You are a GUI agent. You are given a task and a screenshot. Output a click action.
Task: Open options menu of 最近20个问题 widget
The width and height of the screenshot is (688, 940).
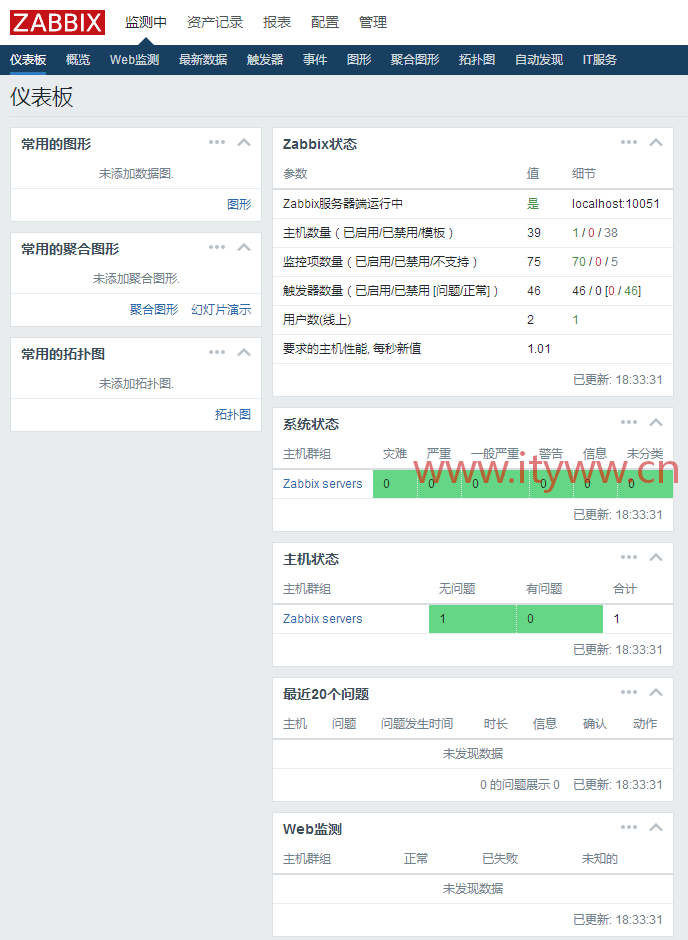click(629, 692)
